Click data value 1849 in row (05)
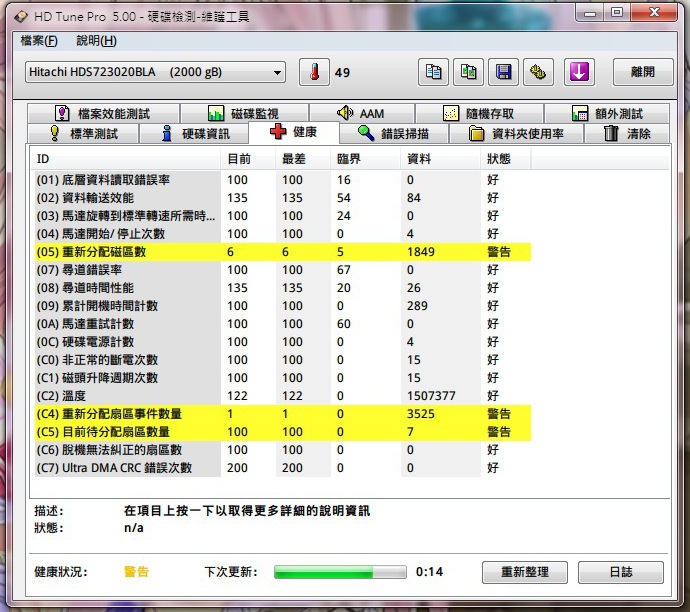690x612 pixels. coord(421,252)
